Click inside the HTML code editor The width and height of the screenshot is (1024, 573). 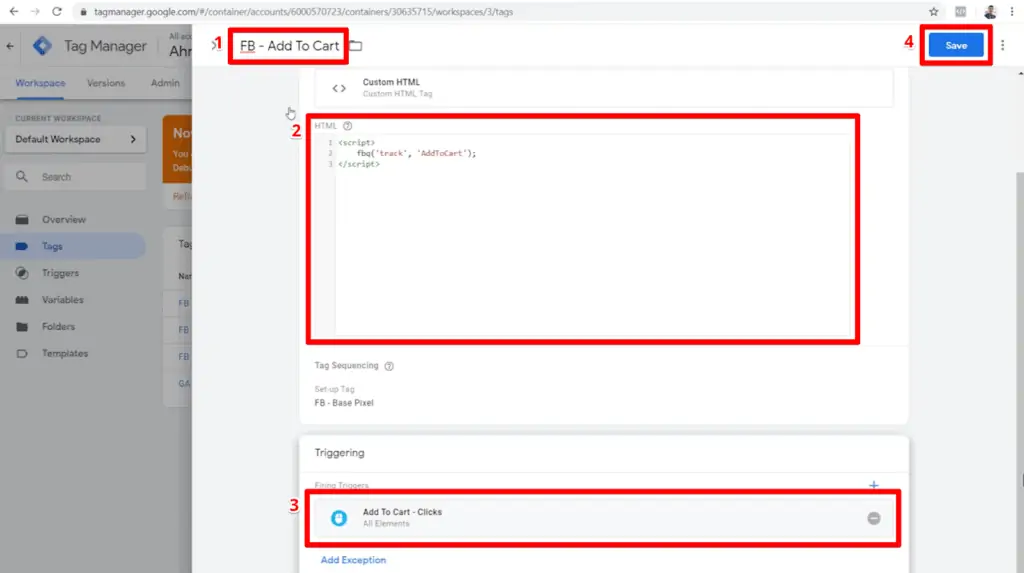(x=592, y=235)
